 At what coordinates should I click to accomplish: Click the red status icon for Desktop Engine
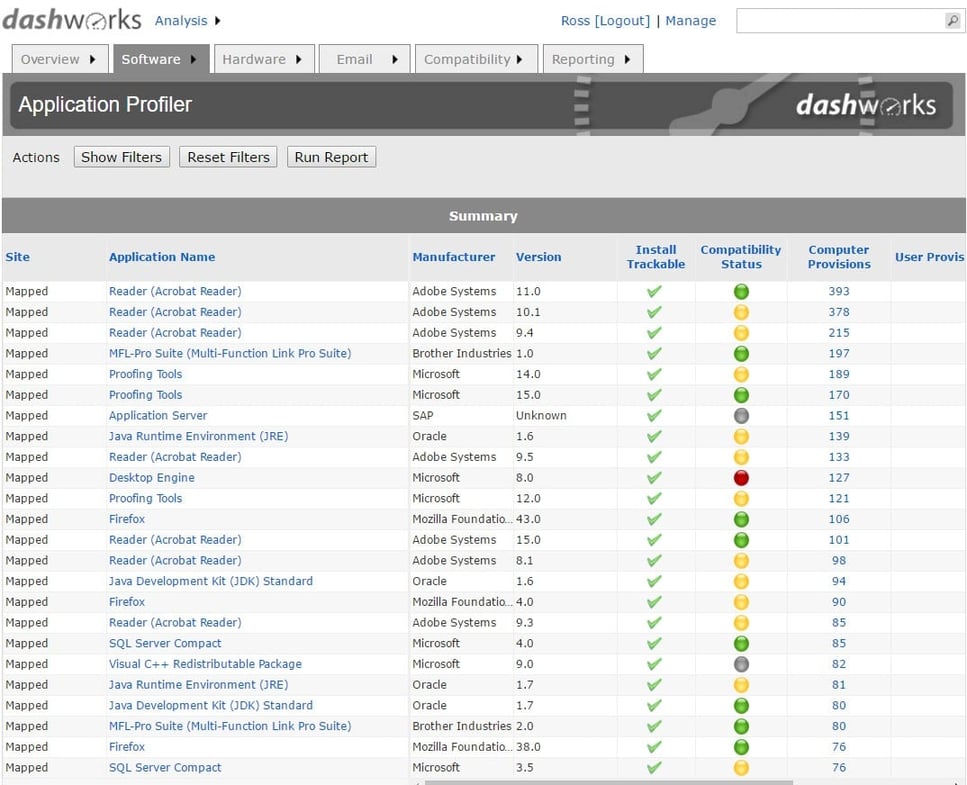741,478
